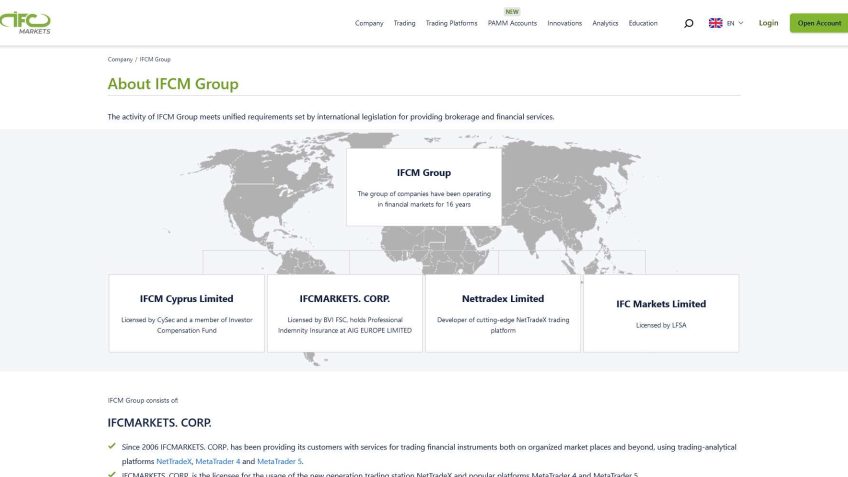Click the Login link
Image resolution: width=848 pixels, height=477 pixels.
tap(768, 23)
